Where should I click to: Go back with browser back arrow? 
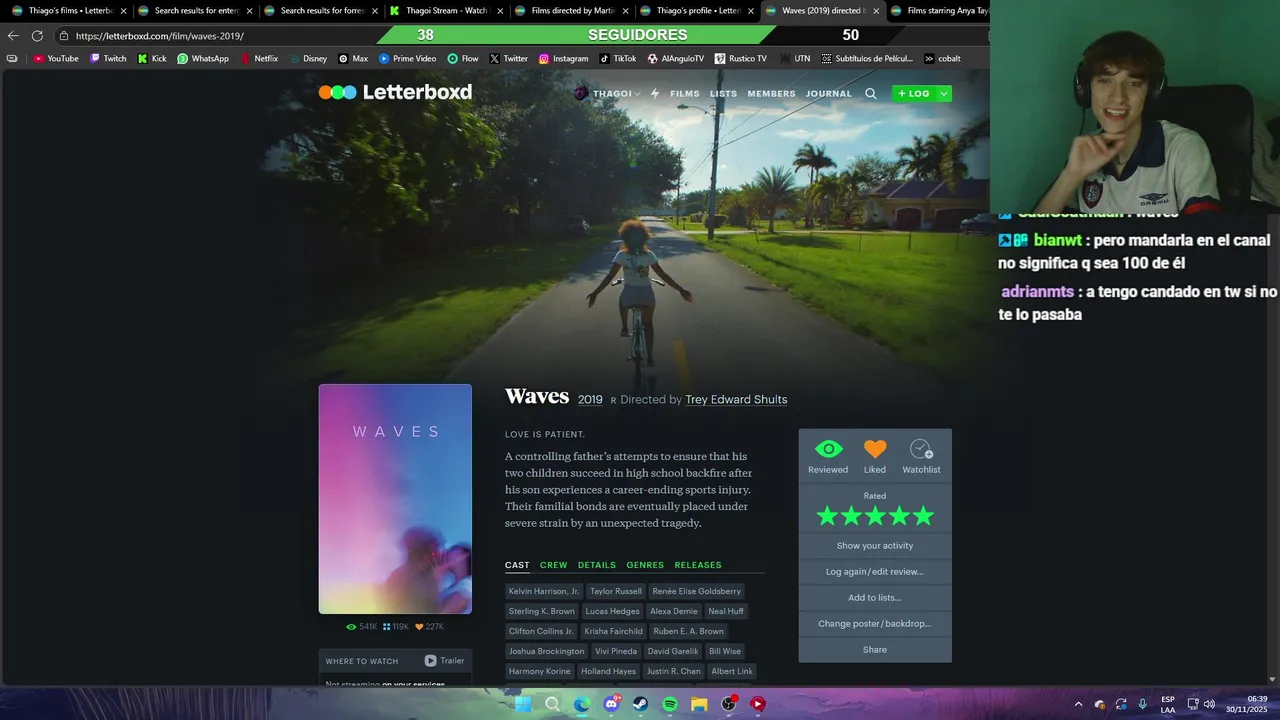coord(13,36)
